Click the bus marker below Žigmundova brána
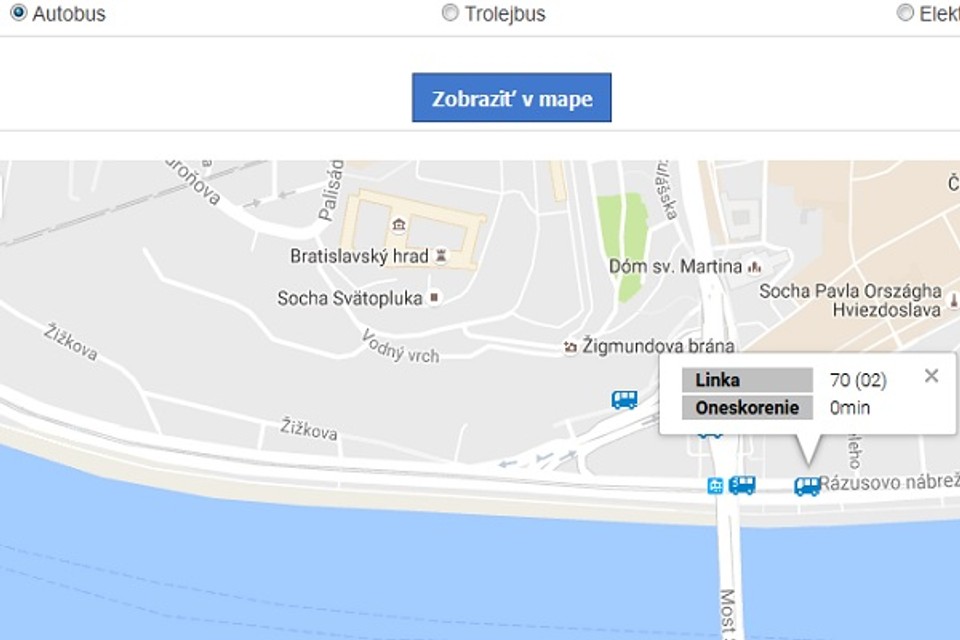The width and height of the screenshot is (960, 640). [x=624, y=399]
